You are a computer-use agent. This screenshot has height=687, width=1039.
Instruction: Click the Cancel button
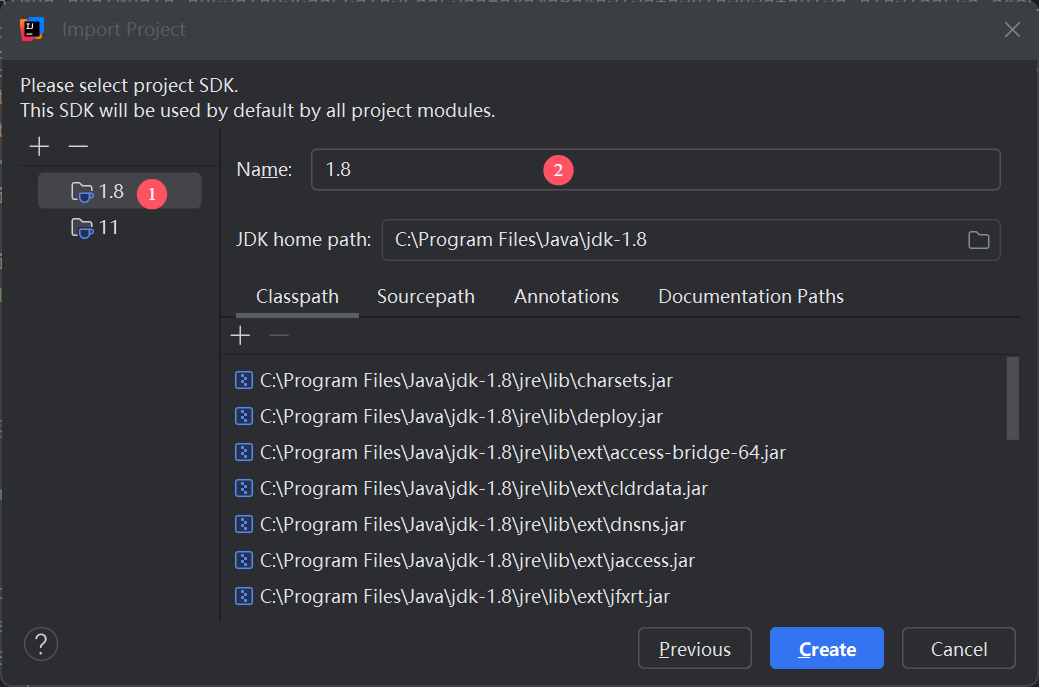tap(958, 649)
